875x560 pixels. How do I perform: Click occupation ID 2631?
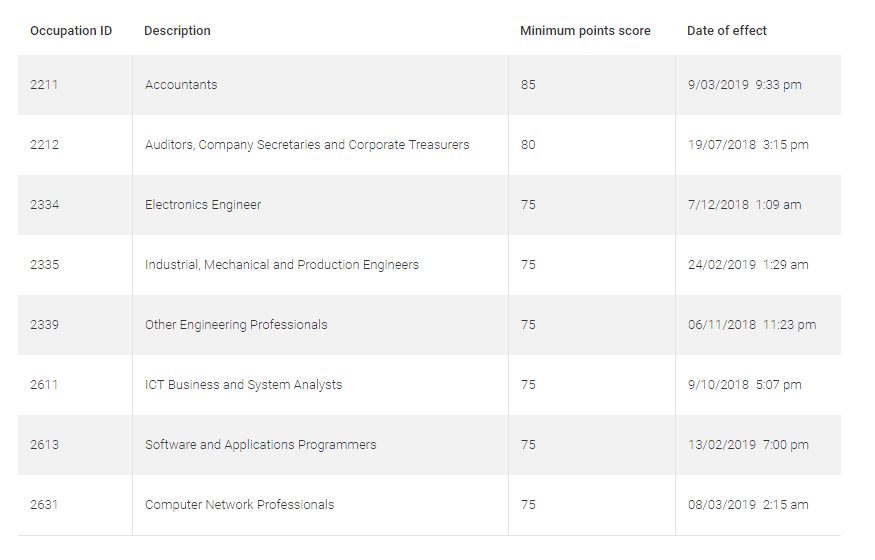click(44, 505)
